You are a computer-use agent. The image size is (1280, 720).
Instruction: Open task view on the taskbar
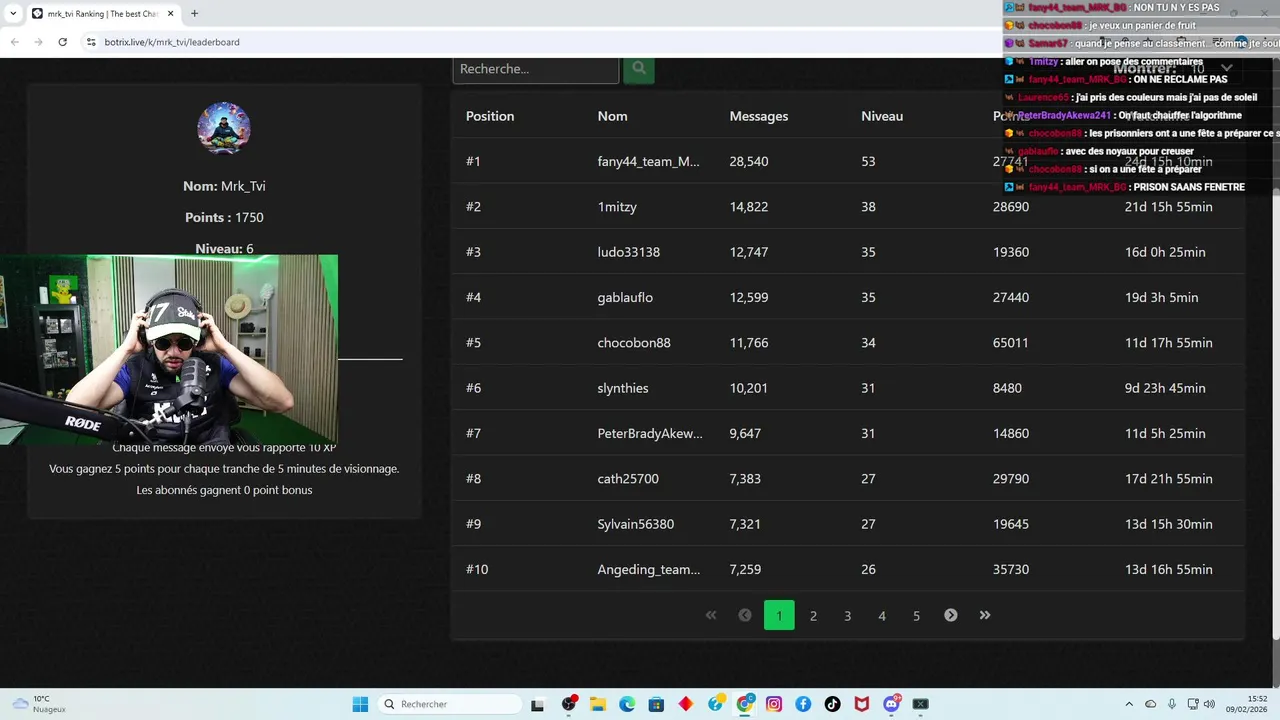click(537, 704)
